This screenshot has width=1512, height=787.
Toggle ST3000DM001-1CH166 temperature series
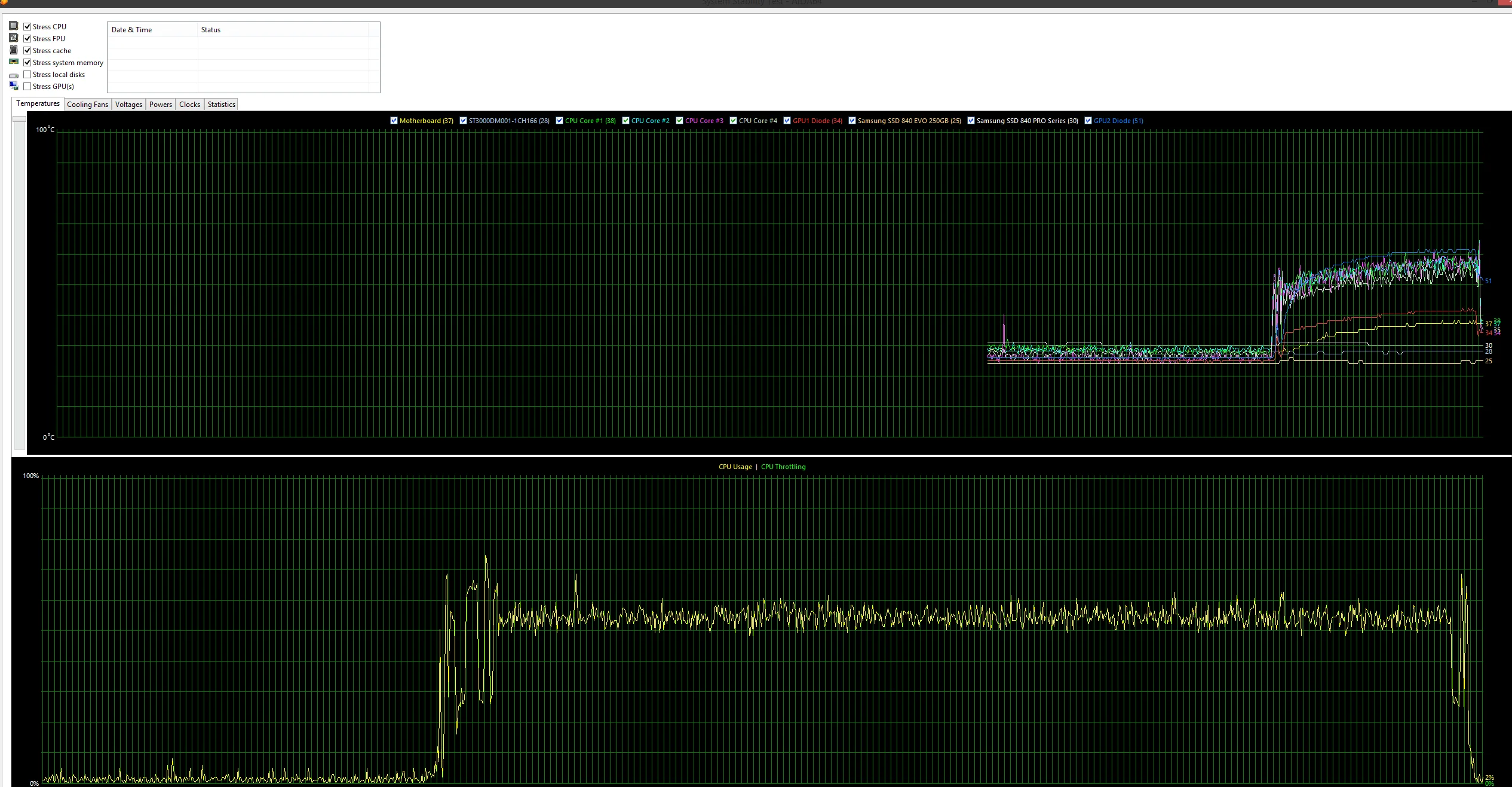[x=463, y=120]
